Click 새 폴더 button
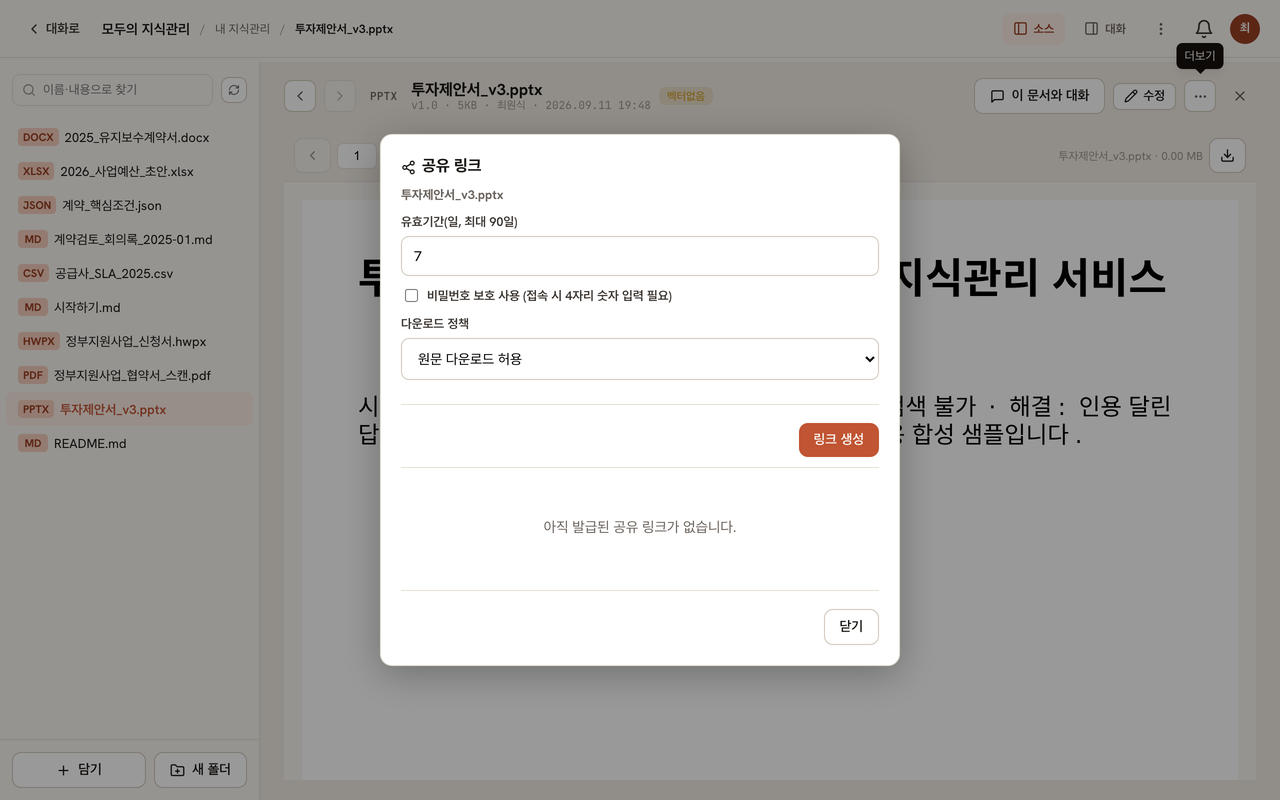The width and height of the screenshot is (1280, 800). pos(201,770)
